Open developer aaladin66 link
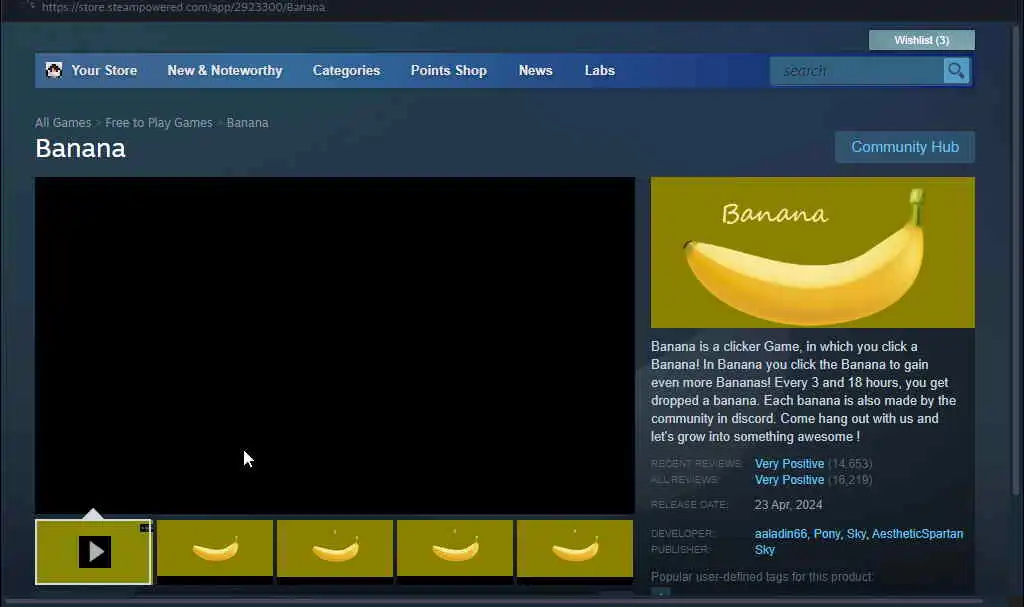The image size is (1024, 607). tap(780, 534)
